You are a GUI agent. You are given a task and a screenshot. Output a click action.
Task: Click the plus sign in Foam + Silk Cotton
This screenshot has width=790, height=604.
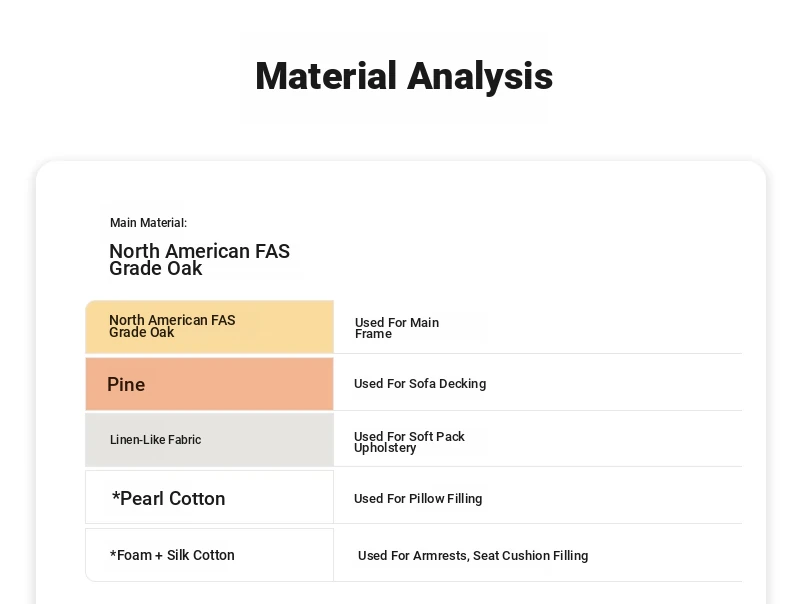coord(159,556)
